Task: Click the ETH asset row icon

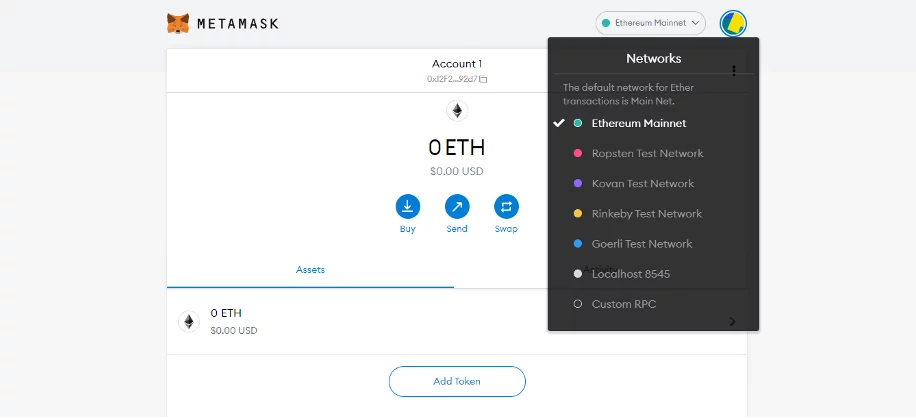Action: coord(189,322)
